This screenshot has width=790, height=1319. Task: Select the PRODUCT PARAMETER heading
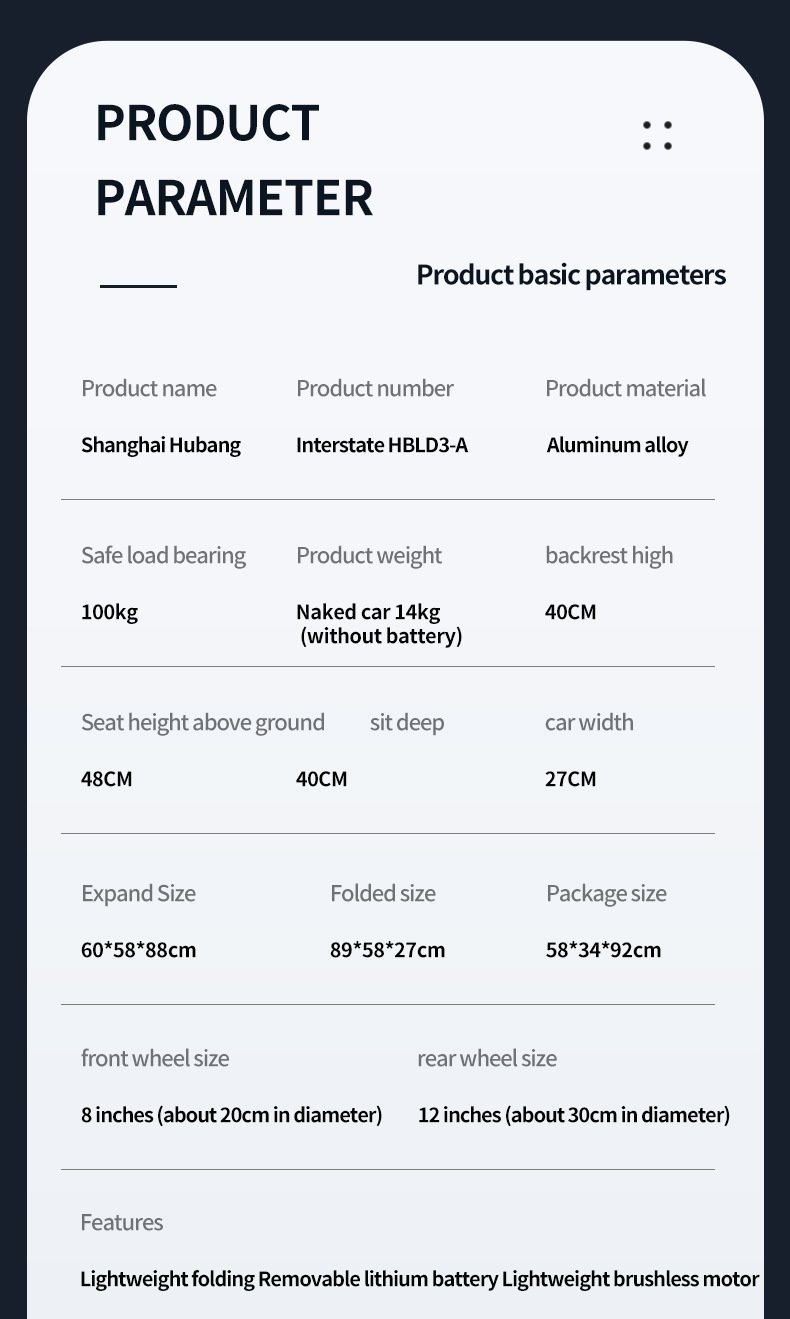[234, 160]
